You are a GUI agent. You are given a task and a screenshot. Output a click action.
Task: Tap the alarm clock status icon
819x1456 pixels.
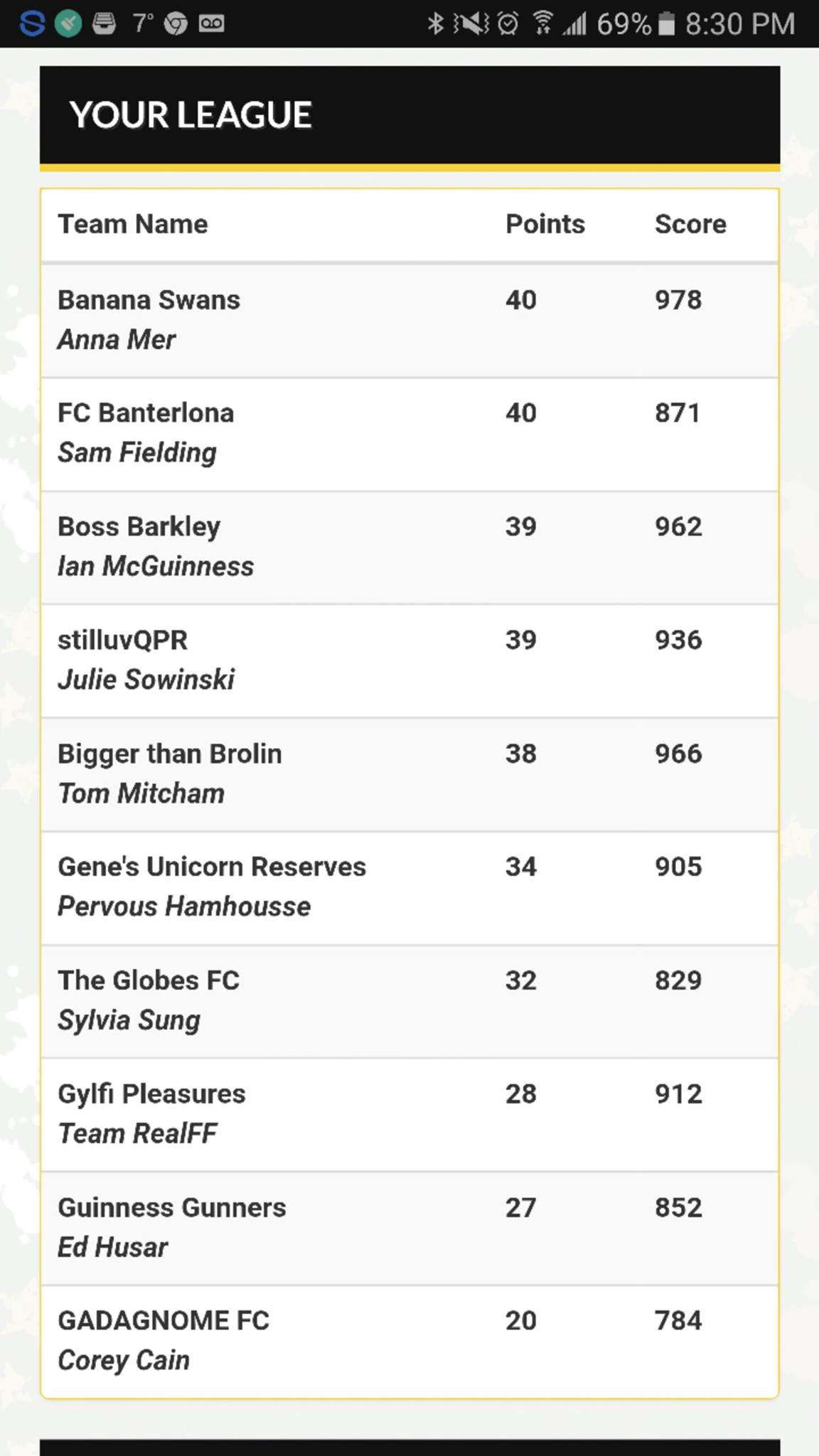pyautogui.click(x=508, y=23)
